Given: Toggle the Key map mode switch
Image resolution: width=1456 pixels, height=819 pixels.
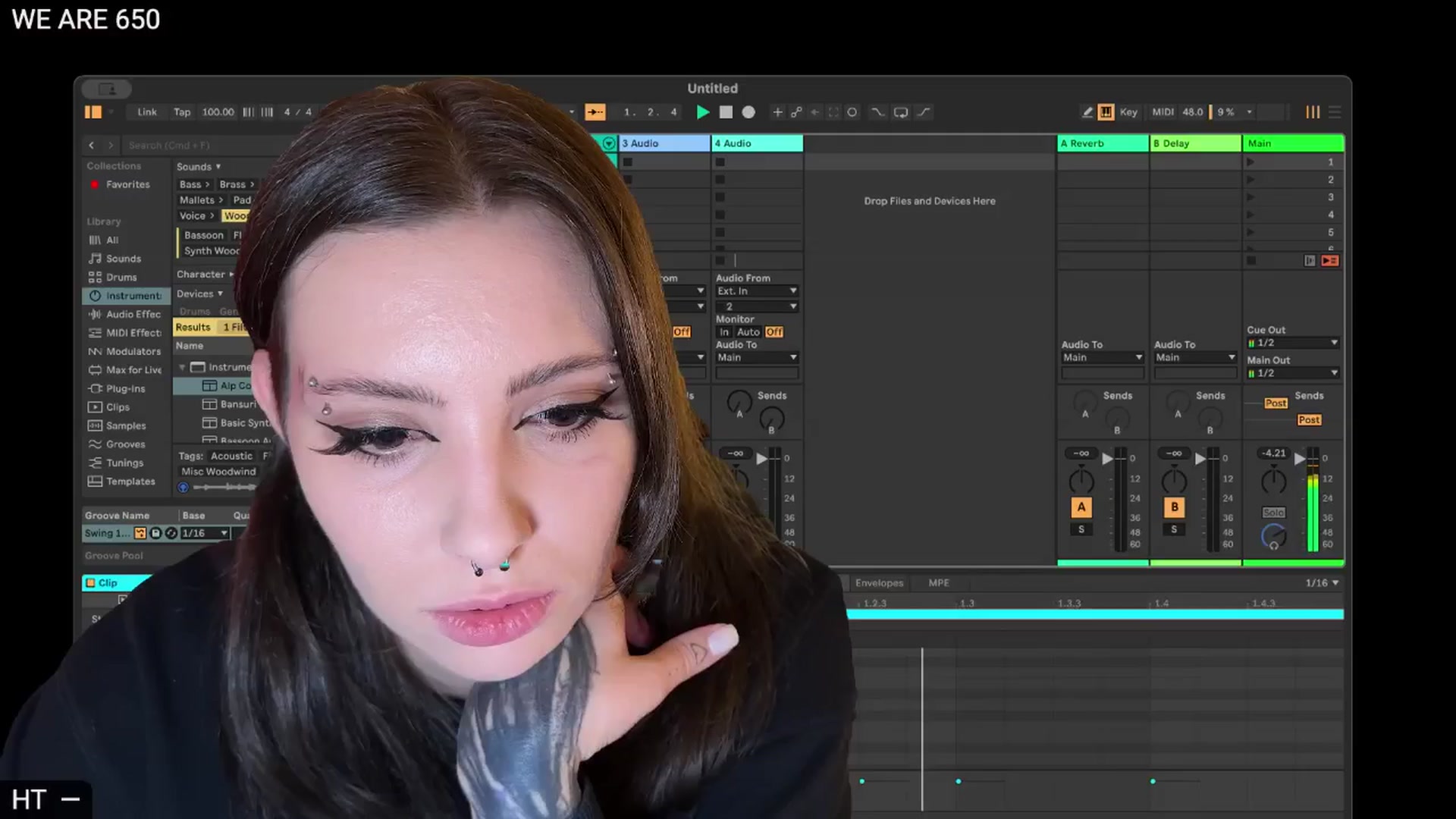Looking at the screenshot, I should 1128,112.
